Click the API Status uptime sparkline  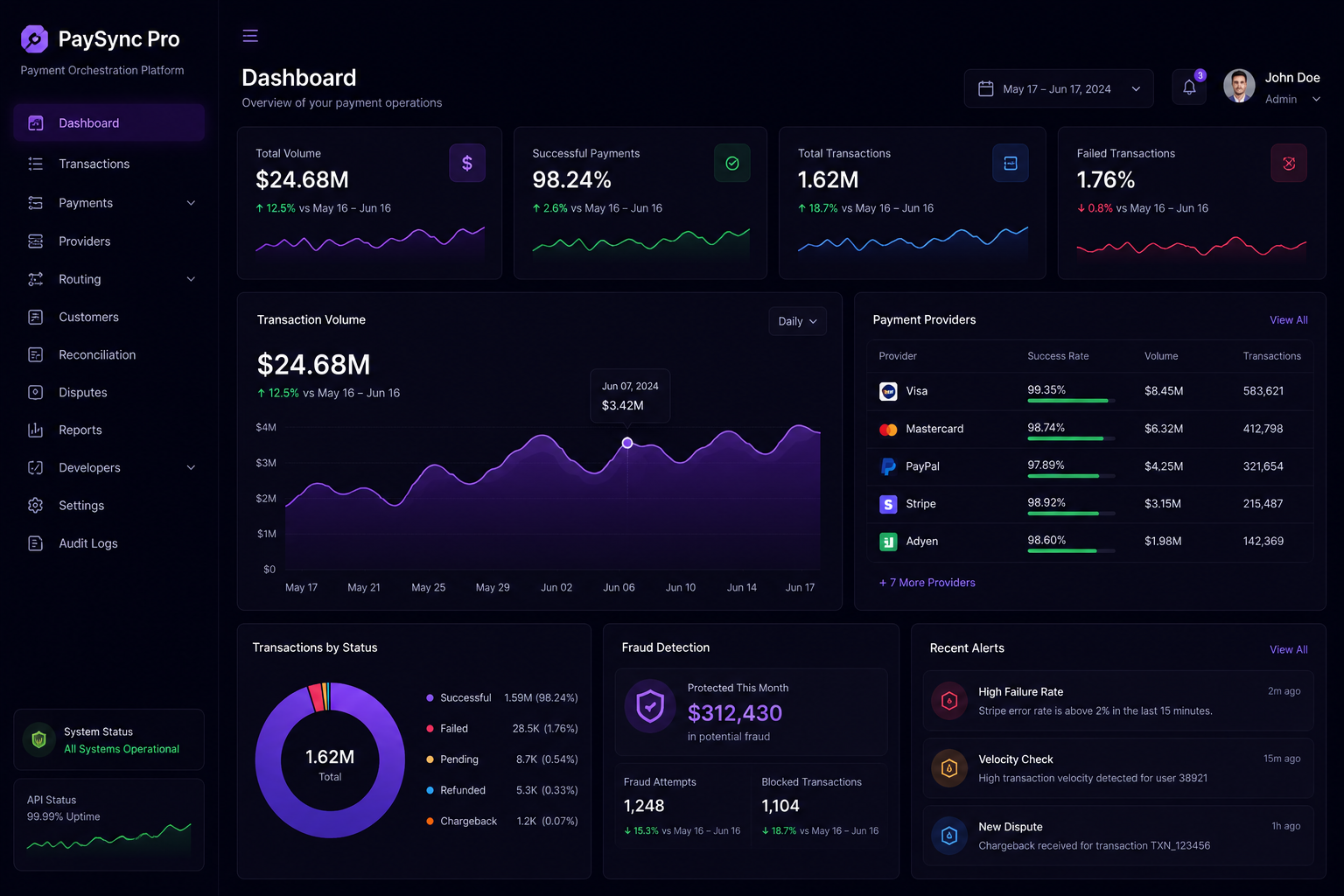pos(108,837)
